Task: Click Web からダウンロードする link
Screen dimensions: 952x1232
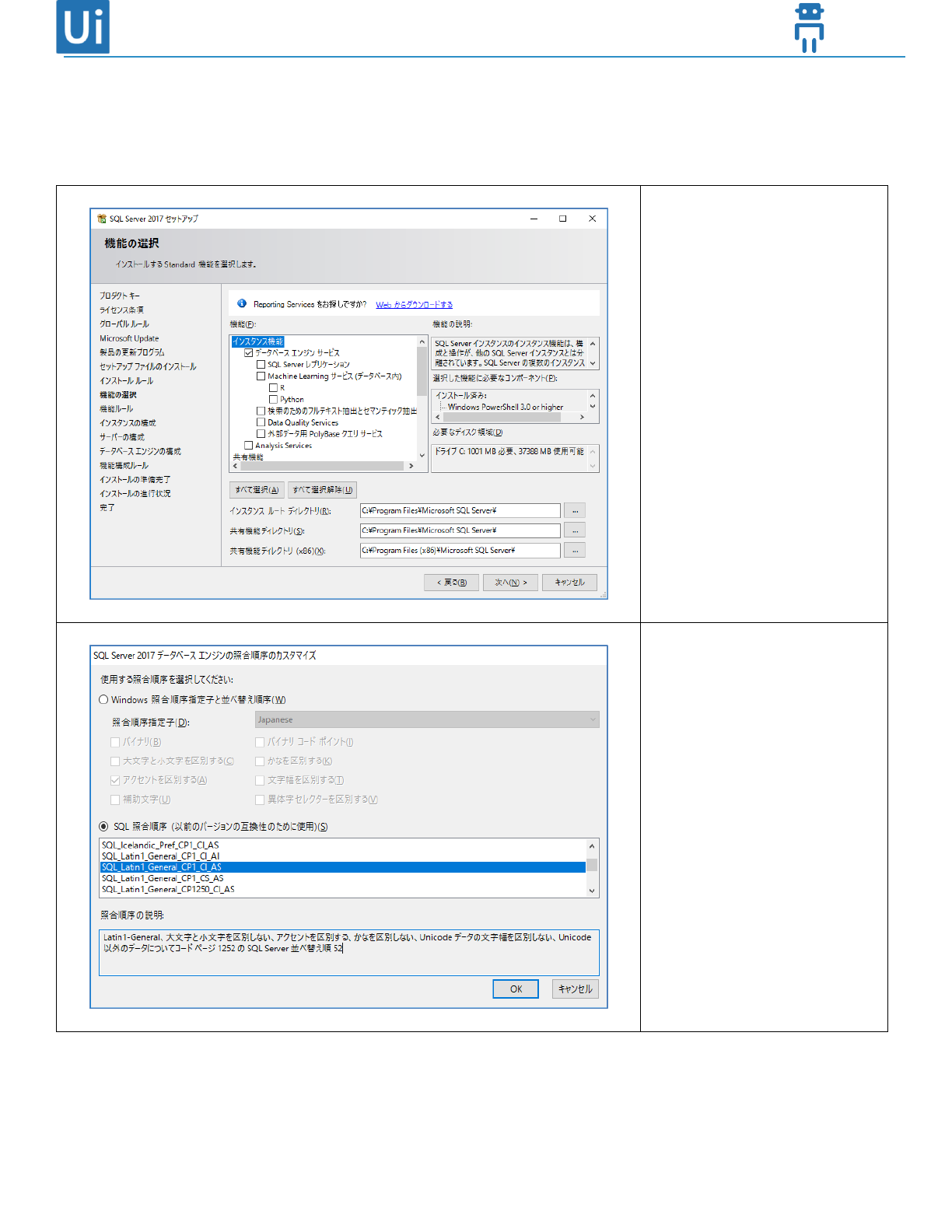Action: 414,304
